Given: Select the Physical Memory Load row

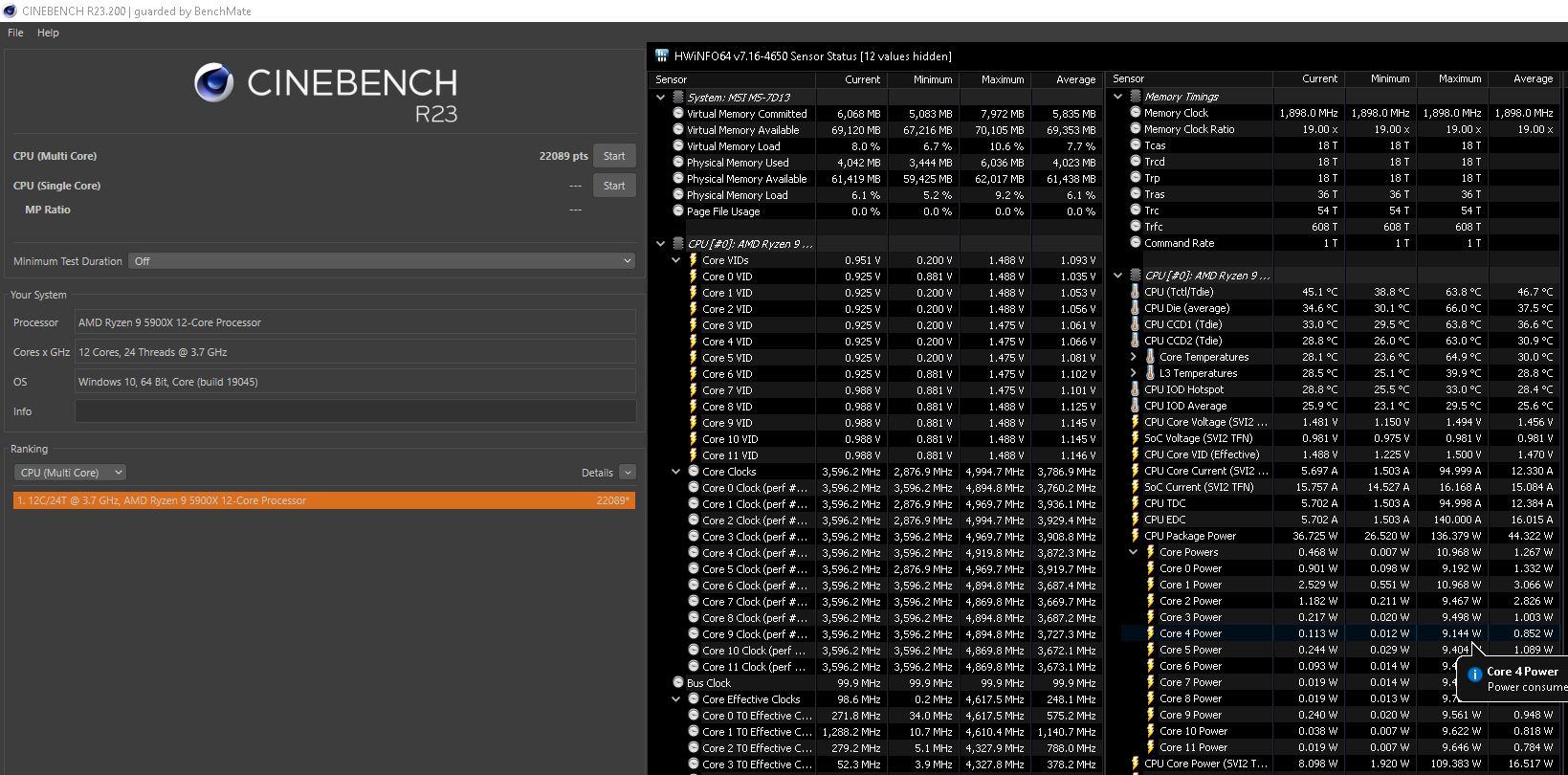Looking at the screenshot, I should click(x=877, y=195).
